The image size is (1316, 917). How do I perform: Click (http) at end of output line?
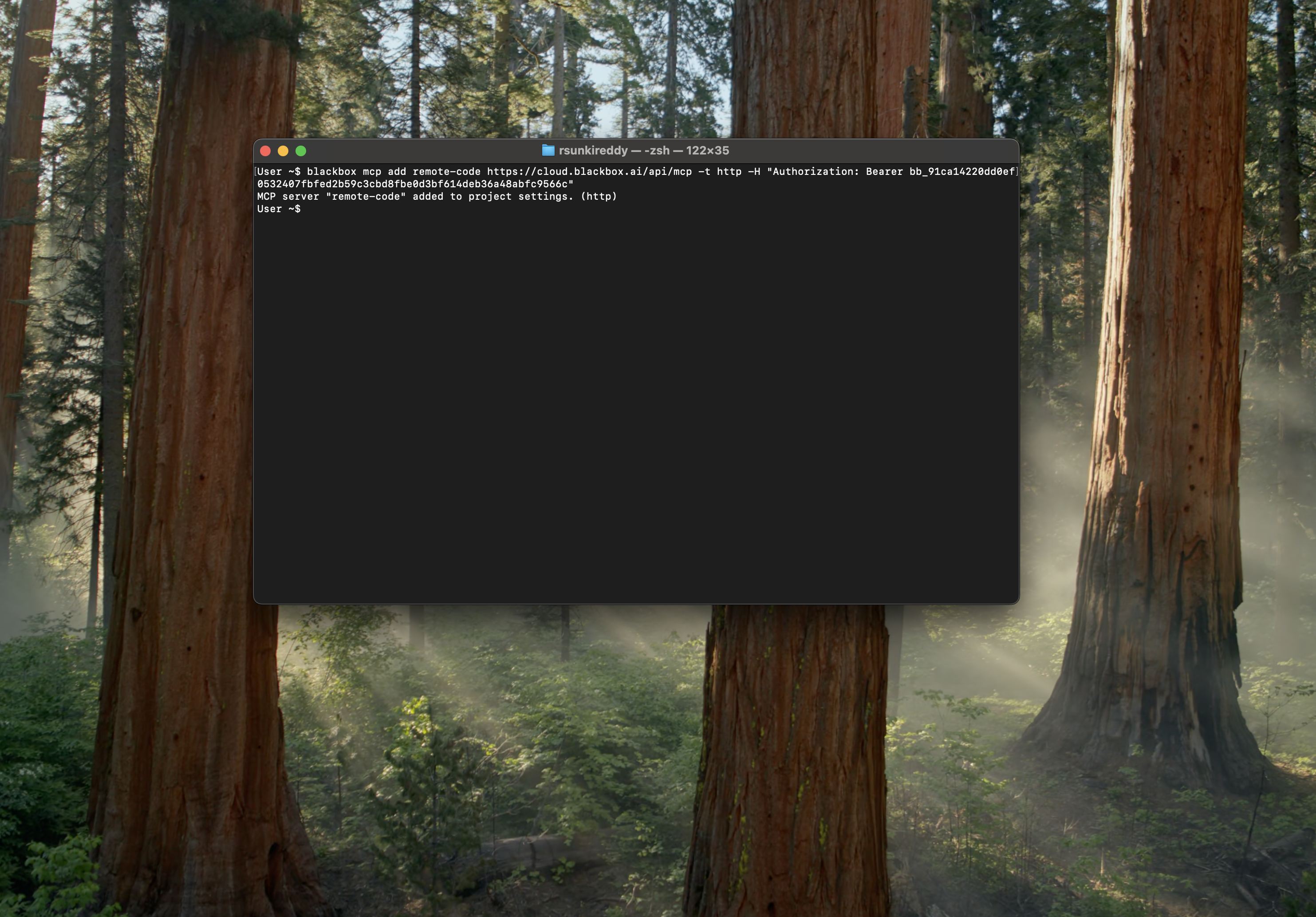[599, 196]
